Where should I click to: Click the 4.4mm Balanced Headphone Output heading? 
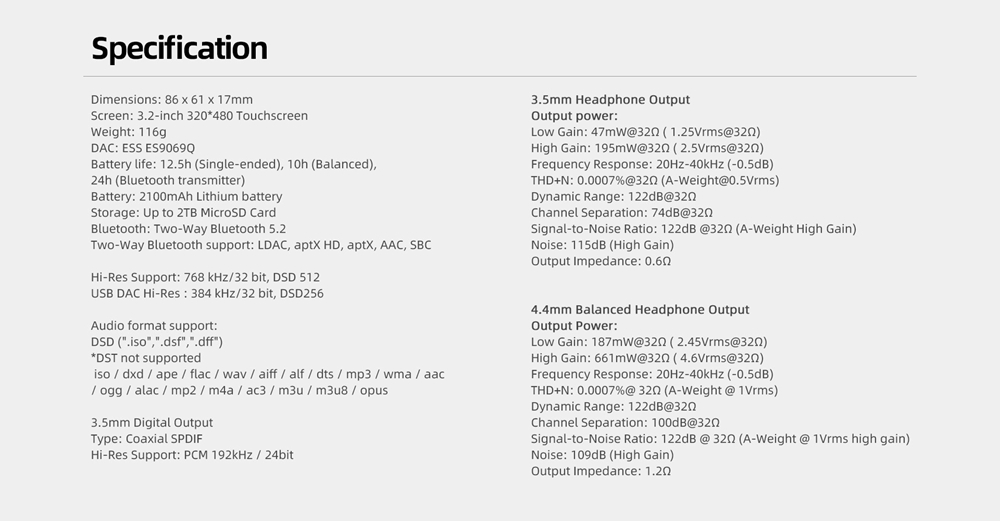(x=640, y=310)
